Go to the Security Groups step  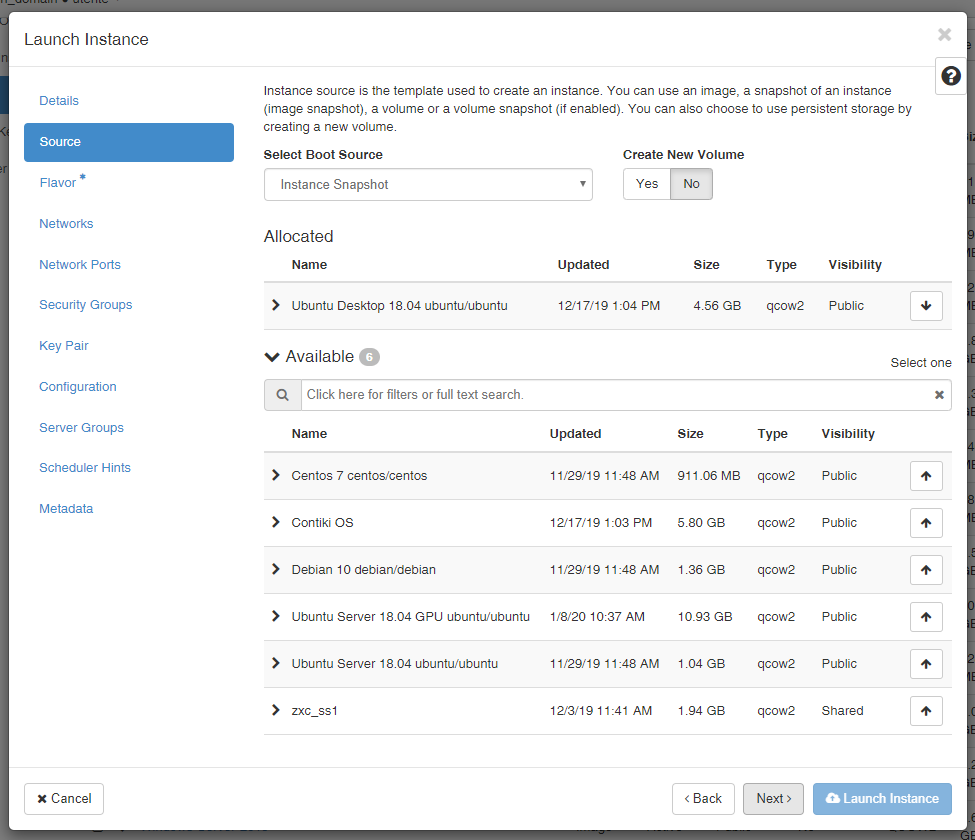point(86,305)
